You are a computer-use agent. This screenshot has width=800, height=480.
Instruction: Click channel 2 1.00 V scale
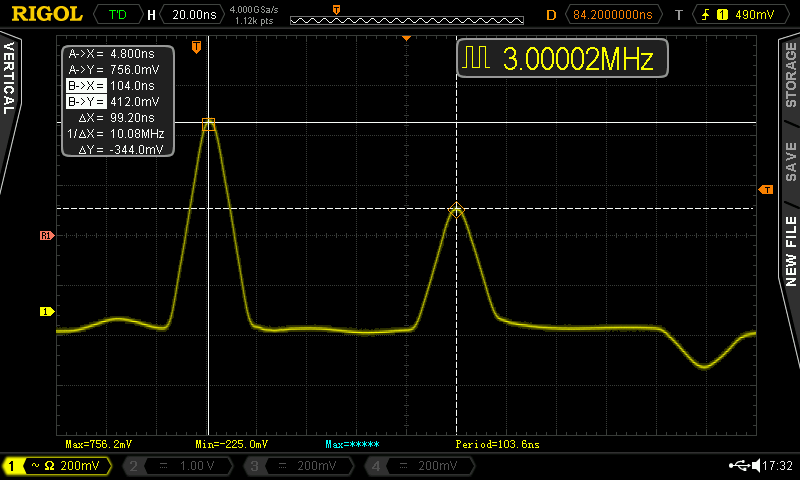pos(197,466)
